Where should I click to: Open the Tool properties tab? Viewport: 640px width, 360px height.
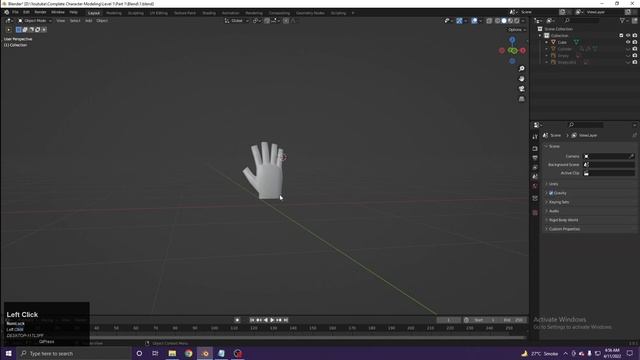pyautogui.click(x=535, y=137)
